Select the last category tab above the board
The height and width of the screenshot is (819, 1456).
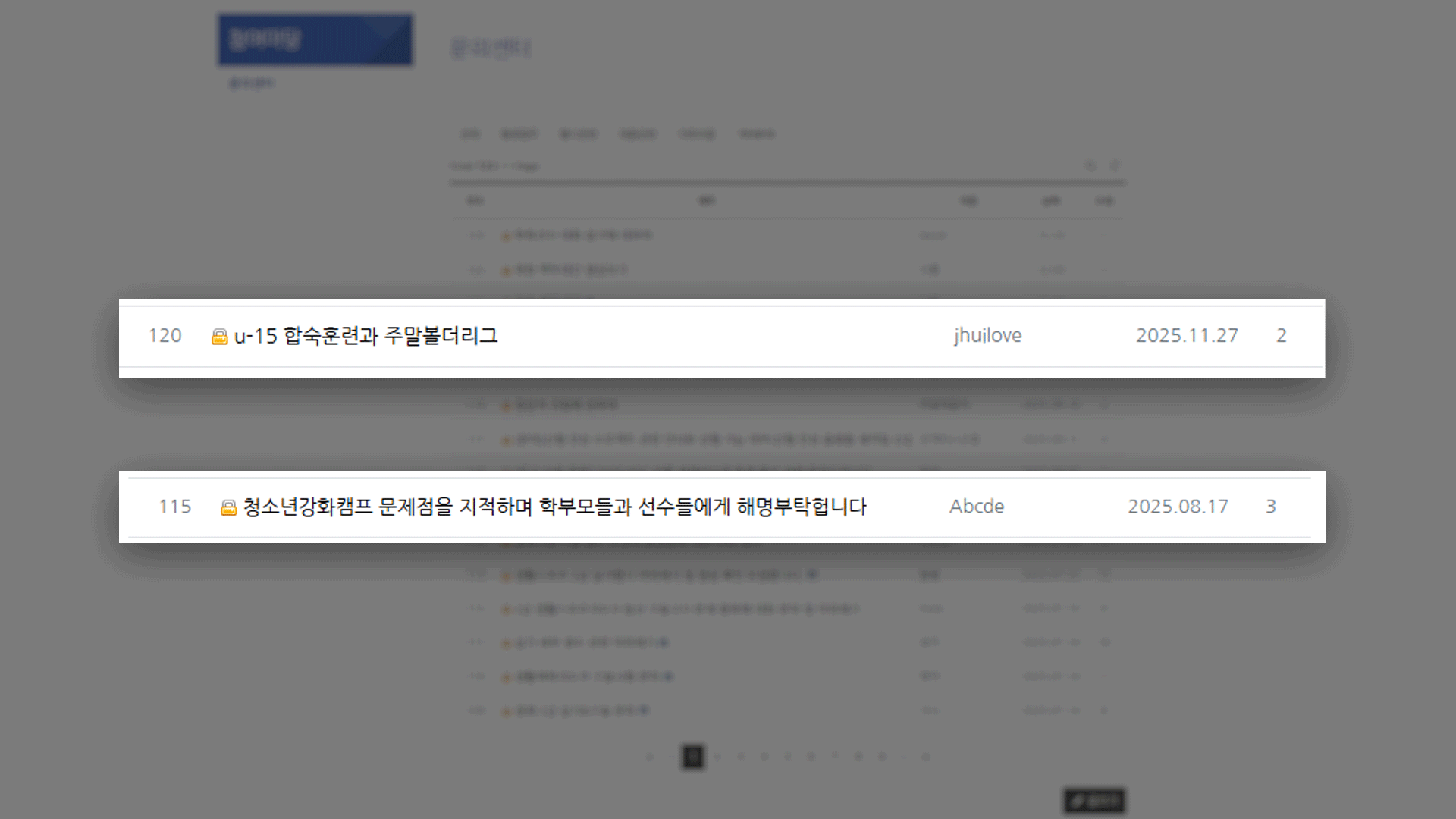tap(756, 134)
